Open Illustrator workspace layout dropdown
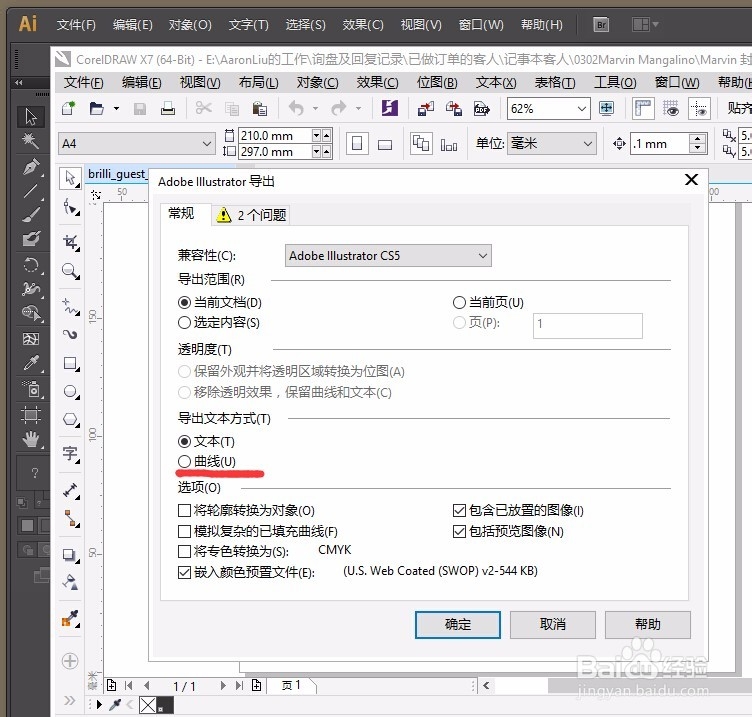This screenshot has width=752, height=717. tap(645, 24)
